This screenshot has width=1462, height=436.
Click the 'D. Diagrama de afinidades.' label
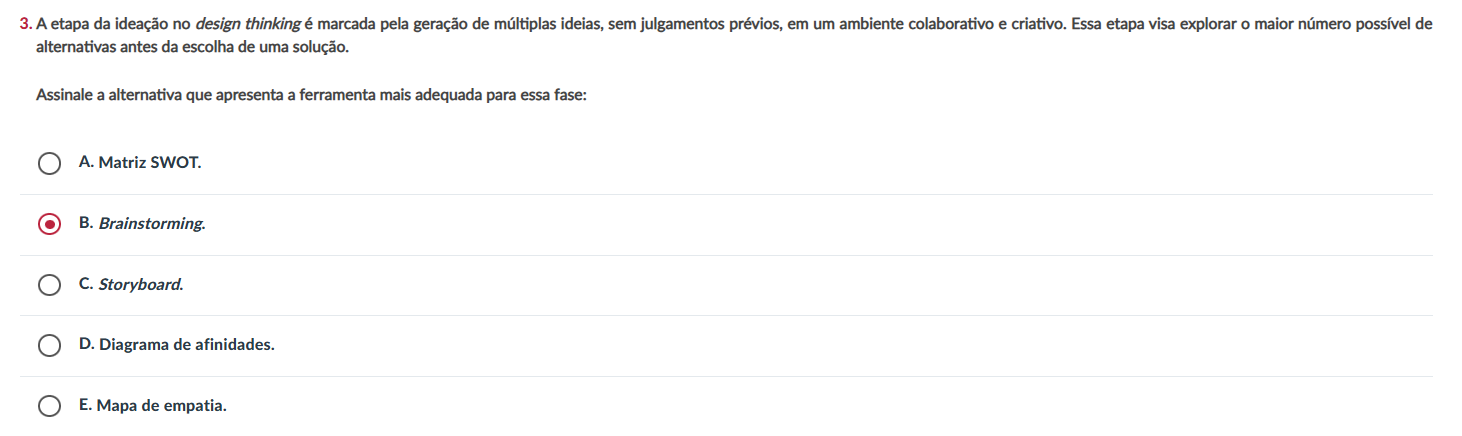pos(176,344)
